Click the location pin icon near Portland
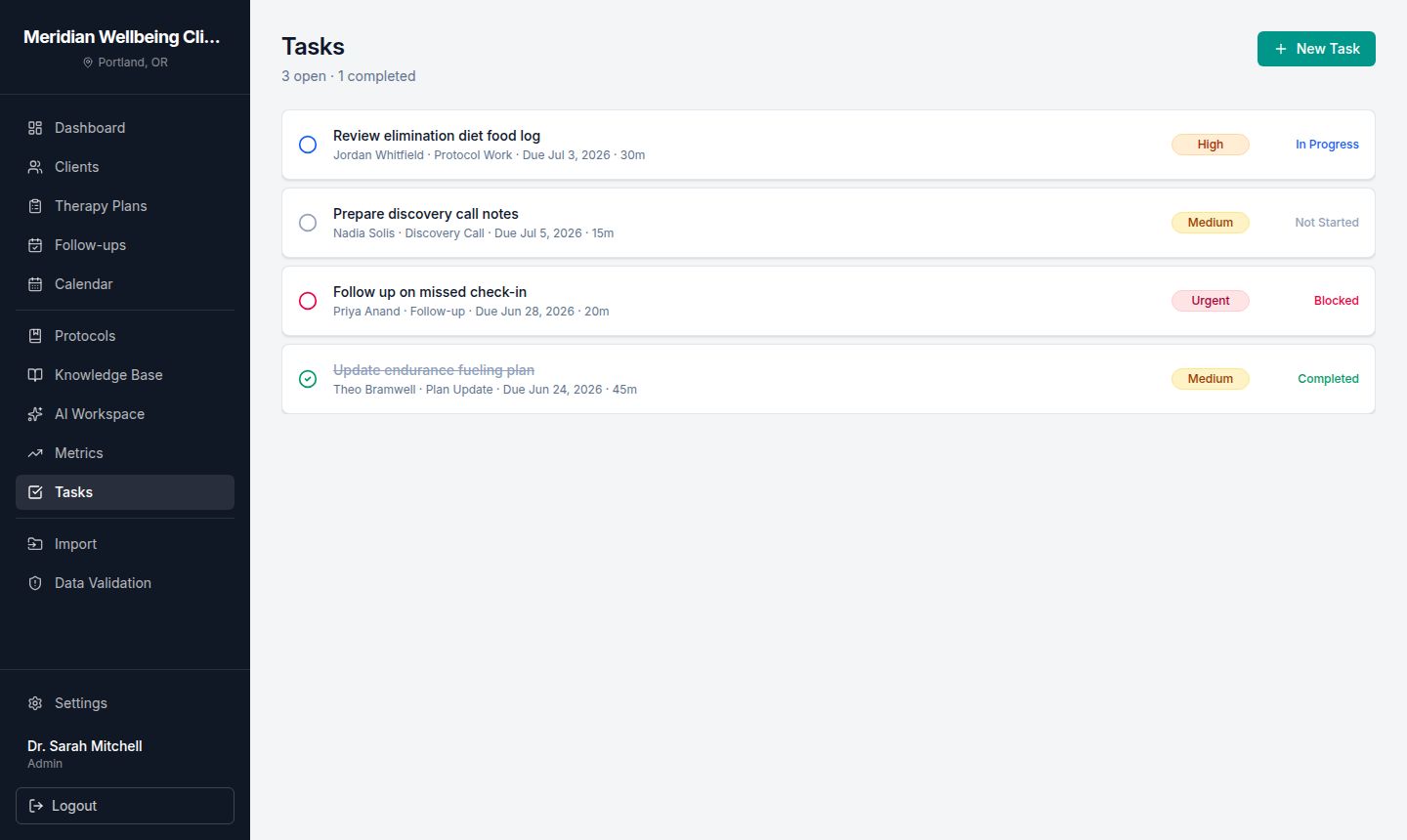 (88, 63)
